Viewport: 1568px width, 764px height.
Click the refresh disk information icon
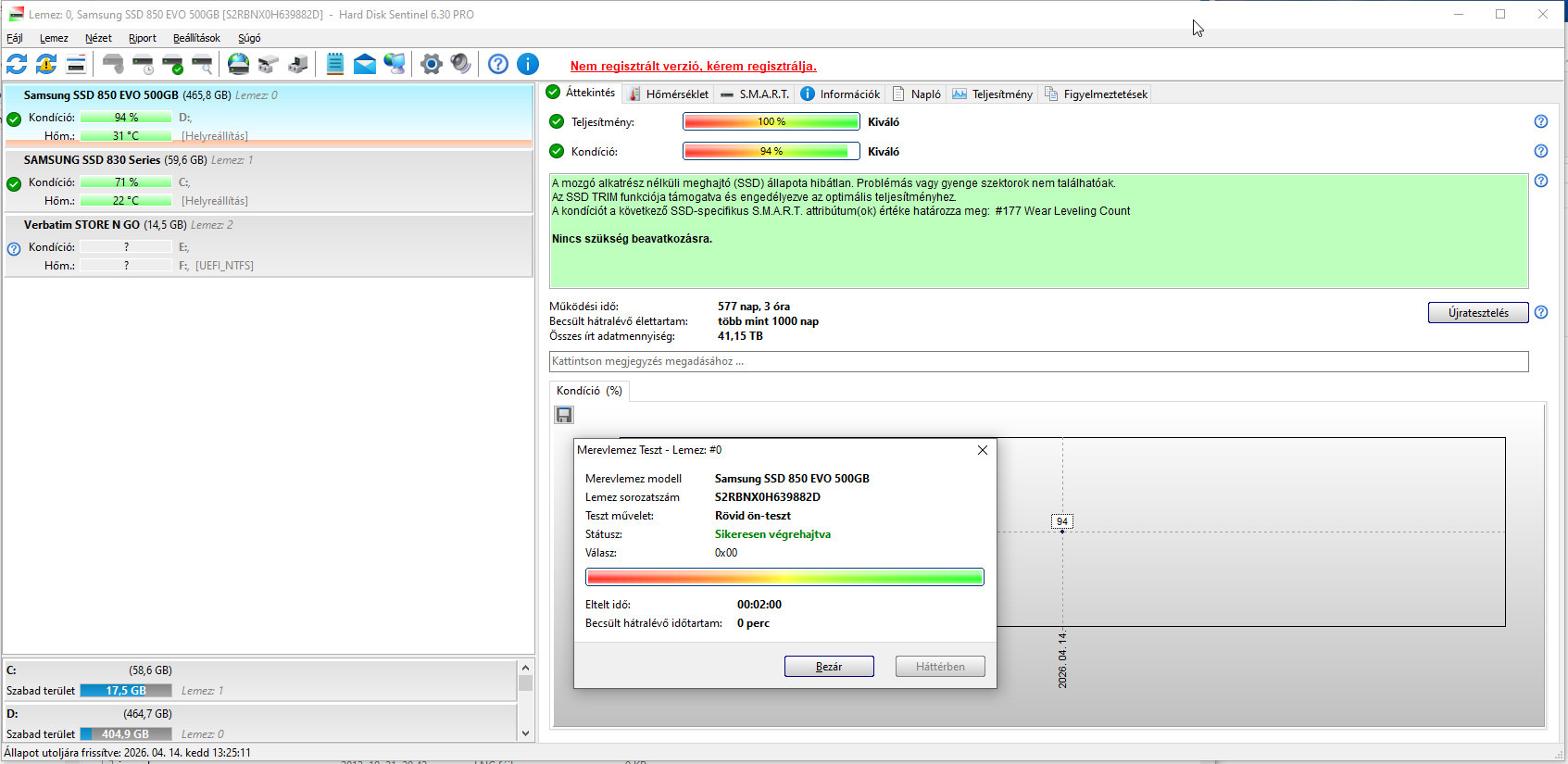pyautogui.click(x=17, y=64)
